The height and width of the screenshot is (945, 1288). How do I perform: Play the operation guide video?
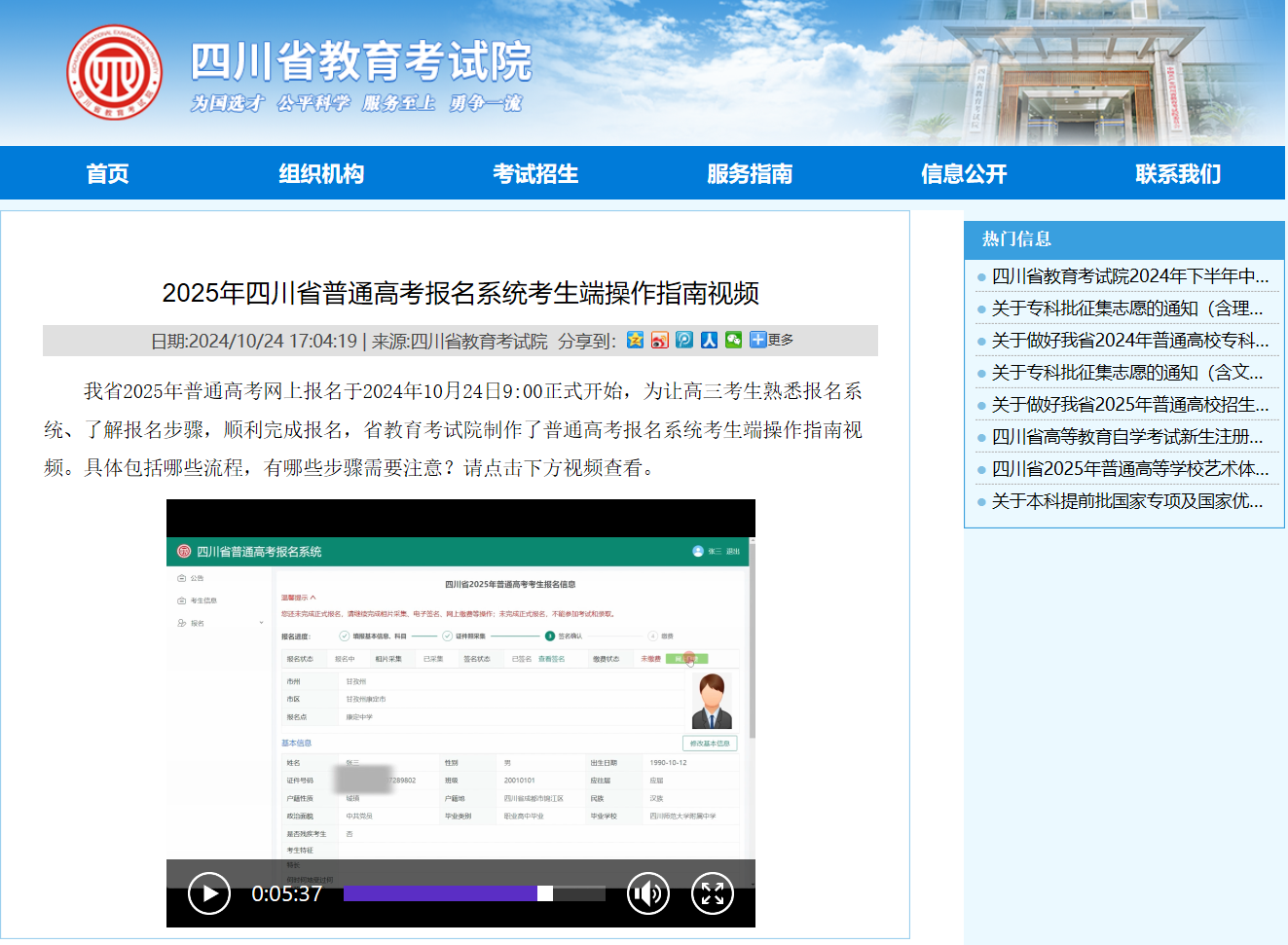pos(208,893)
